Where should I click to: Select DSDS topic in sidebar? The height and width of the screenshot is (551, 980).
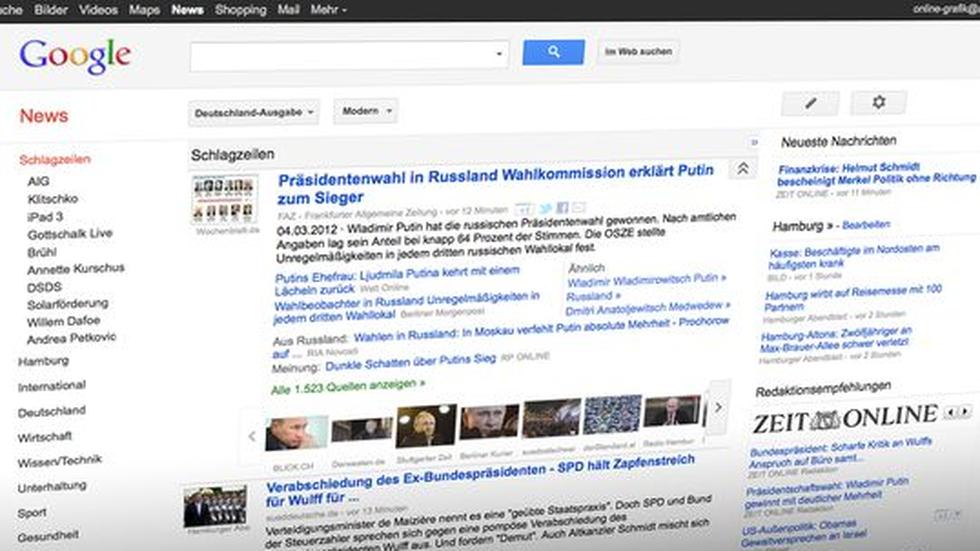pyautogui.click(x=44, y=287)
